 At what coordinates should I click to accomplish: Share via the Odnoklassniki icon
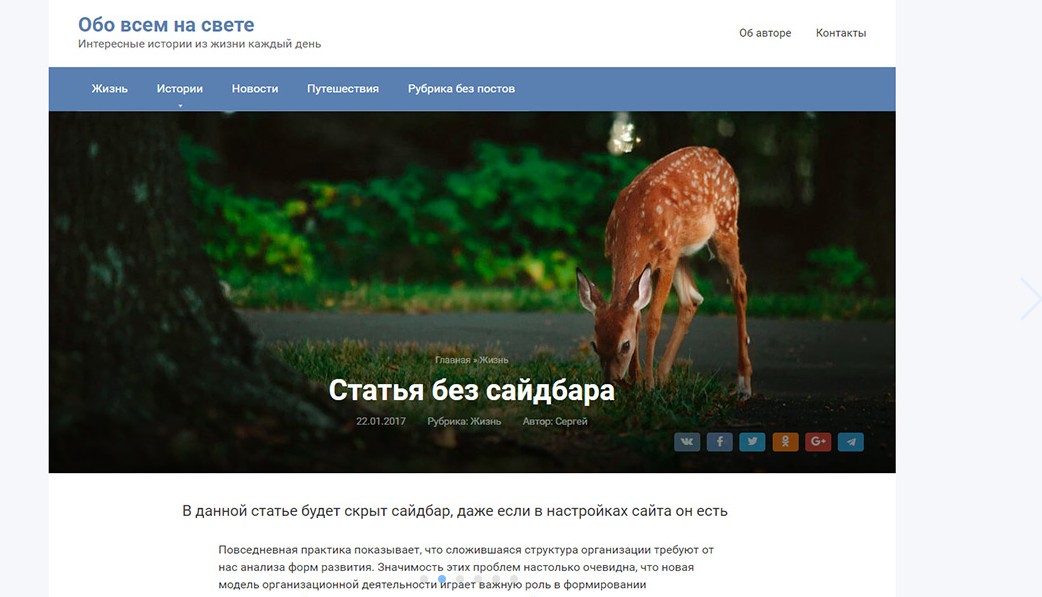click(x=785, y=441)
